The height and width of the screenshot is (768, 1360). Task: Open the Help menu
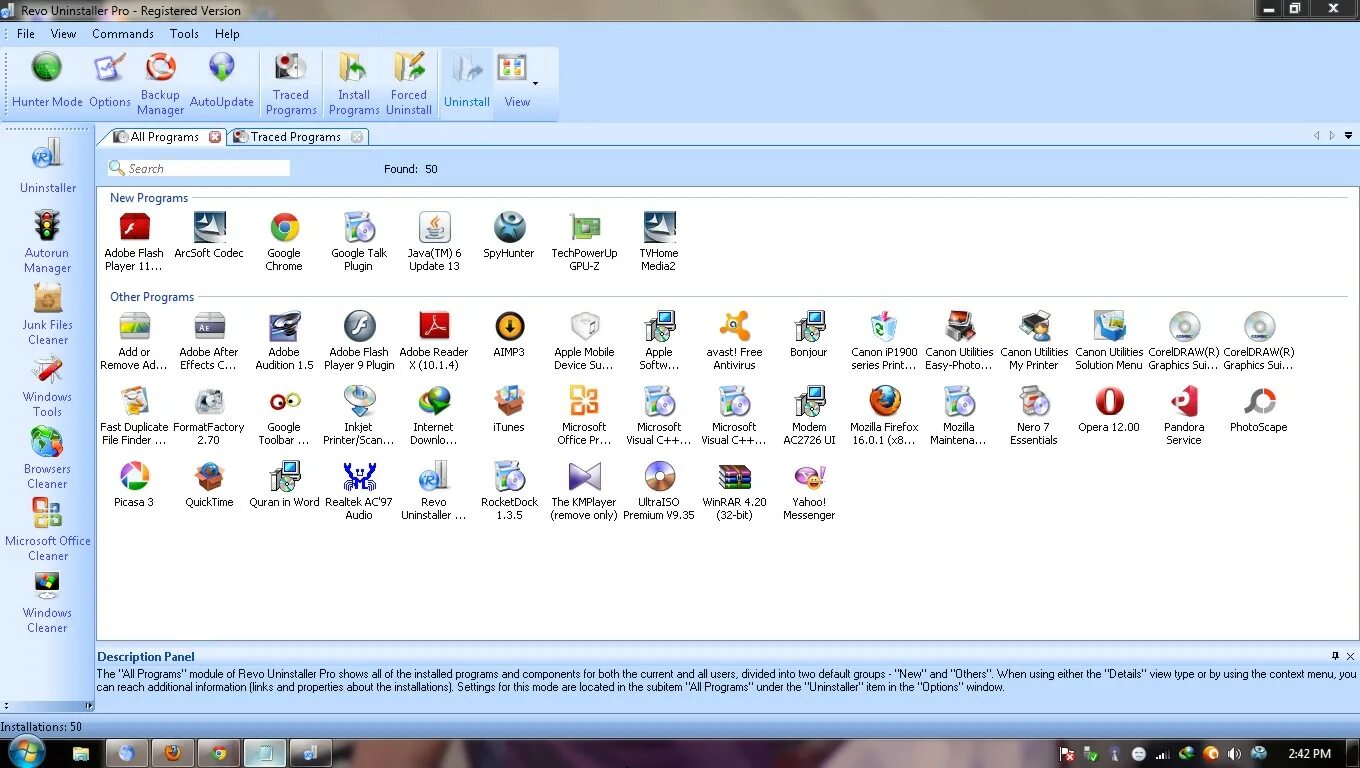click(227, 34)
